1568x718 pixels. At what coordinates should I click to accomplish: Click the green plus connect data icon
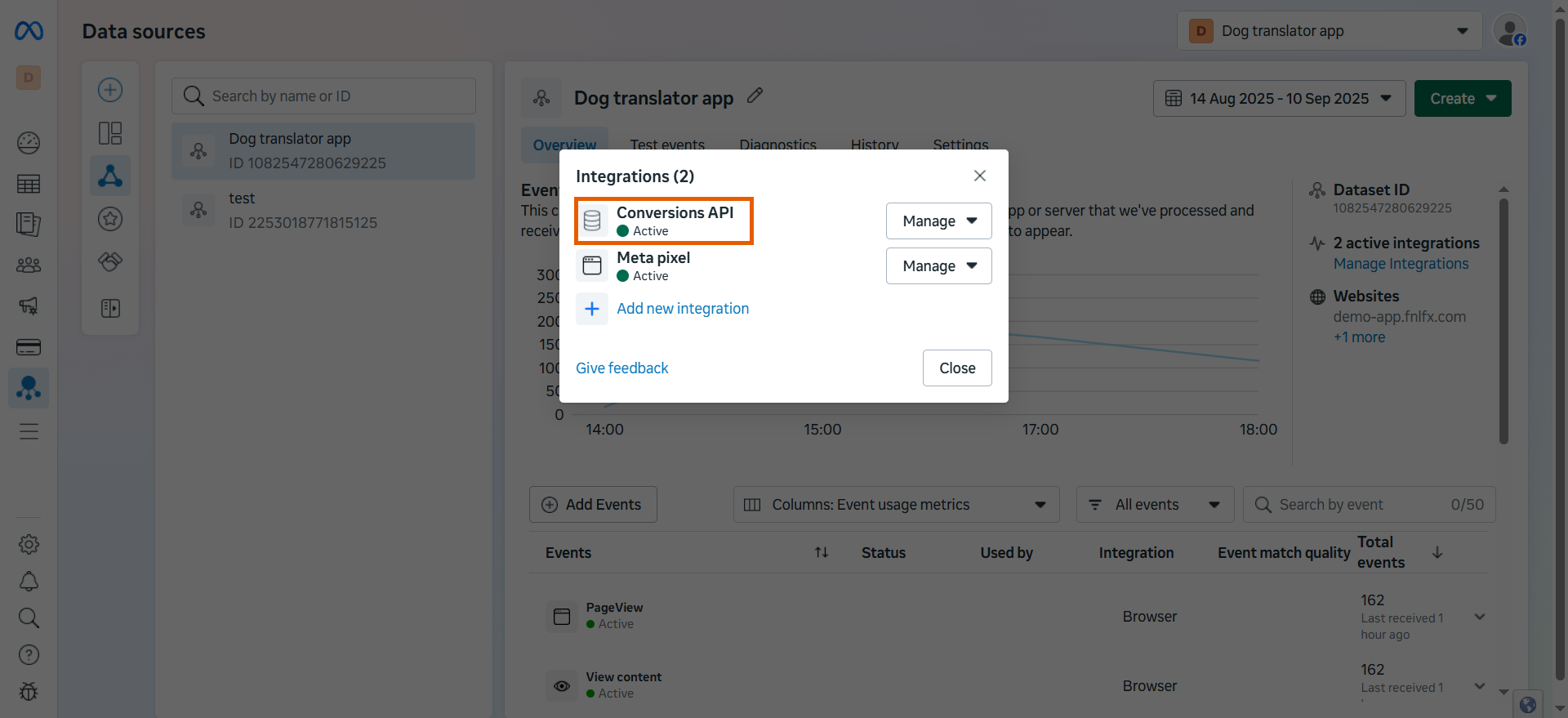click(x=110, y=90)
